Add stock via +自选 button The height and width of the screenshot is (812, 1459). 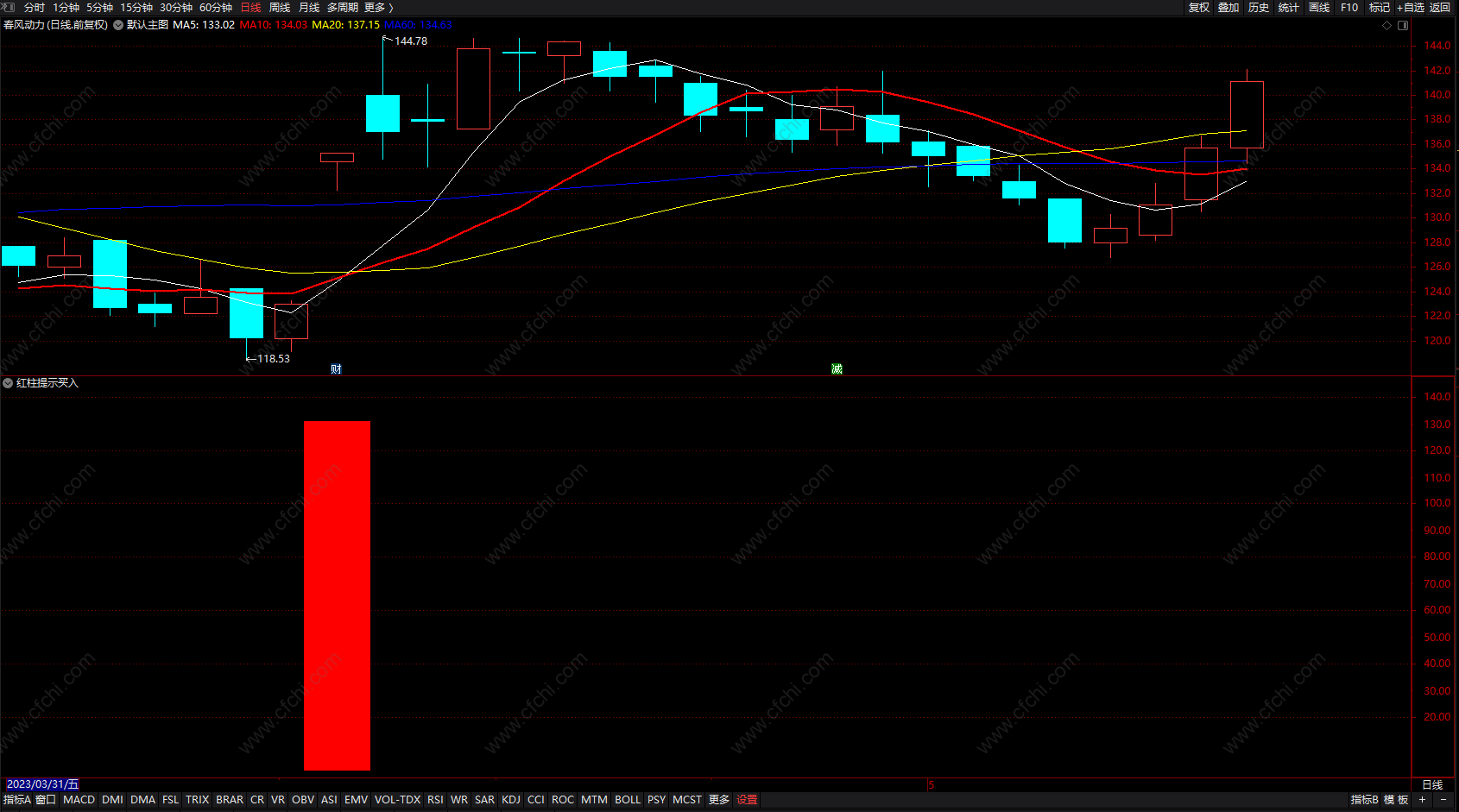[x=1411, y=8]
